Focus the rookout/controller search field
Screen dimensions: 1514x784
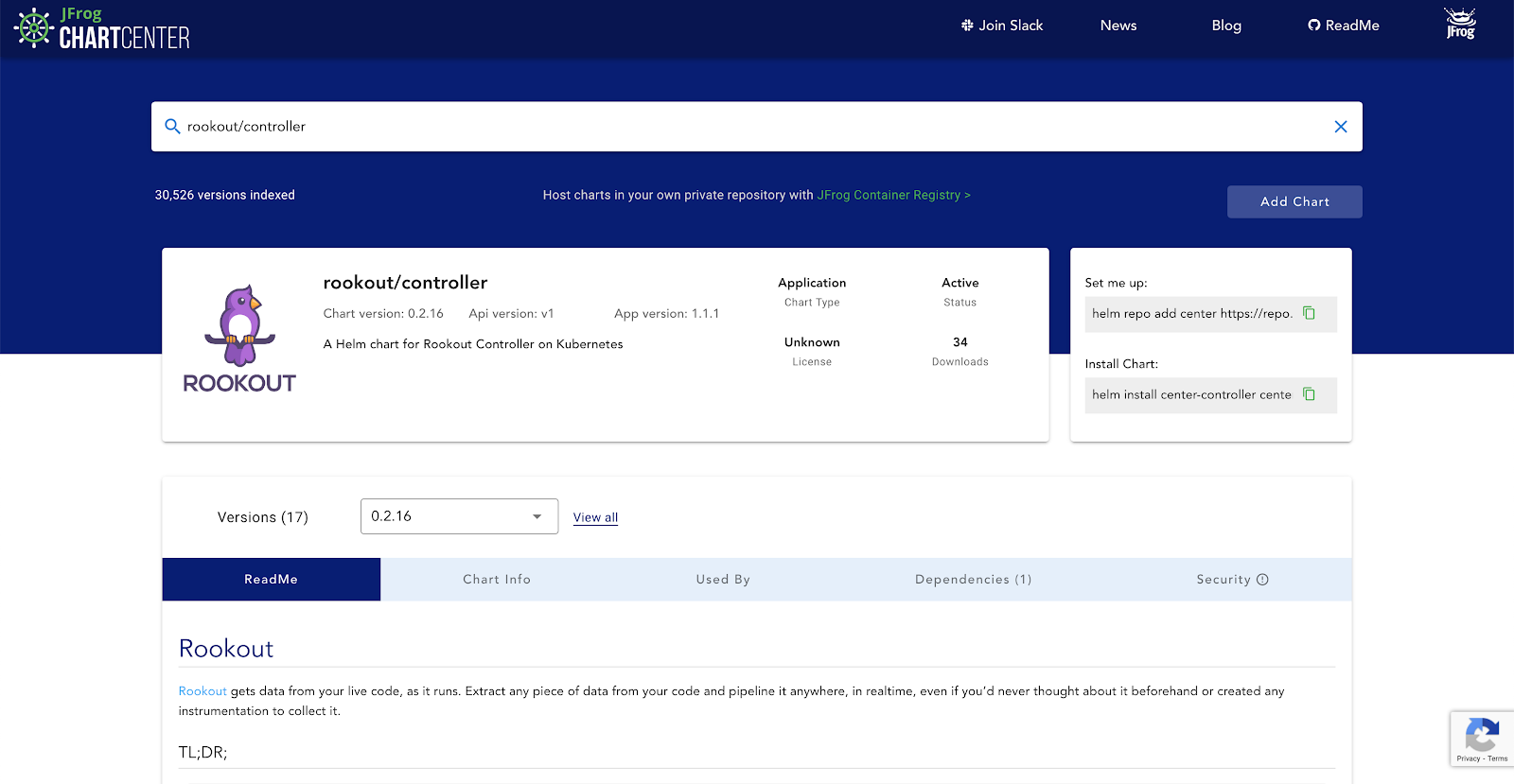click(757, 127)
